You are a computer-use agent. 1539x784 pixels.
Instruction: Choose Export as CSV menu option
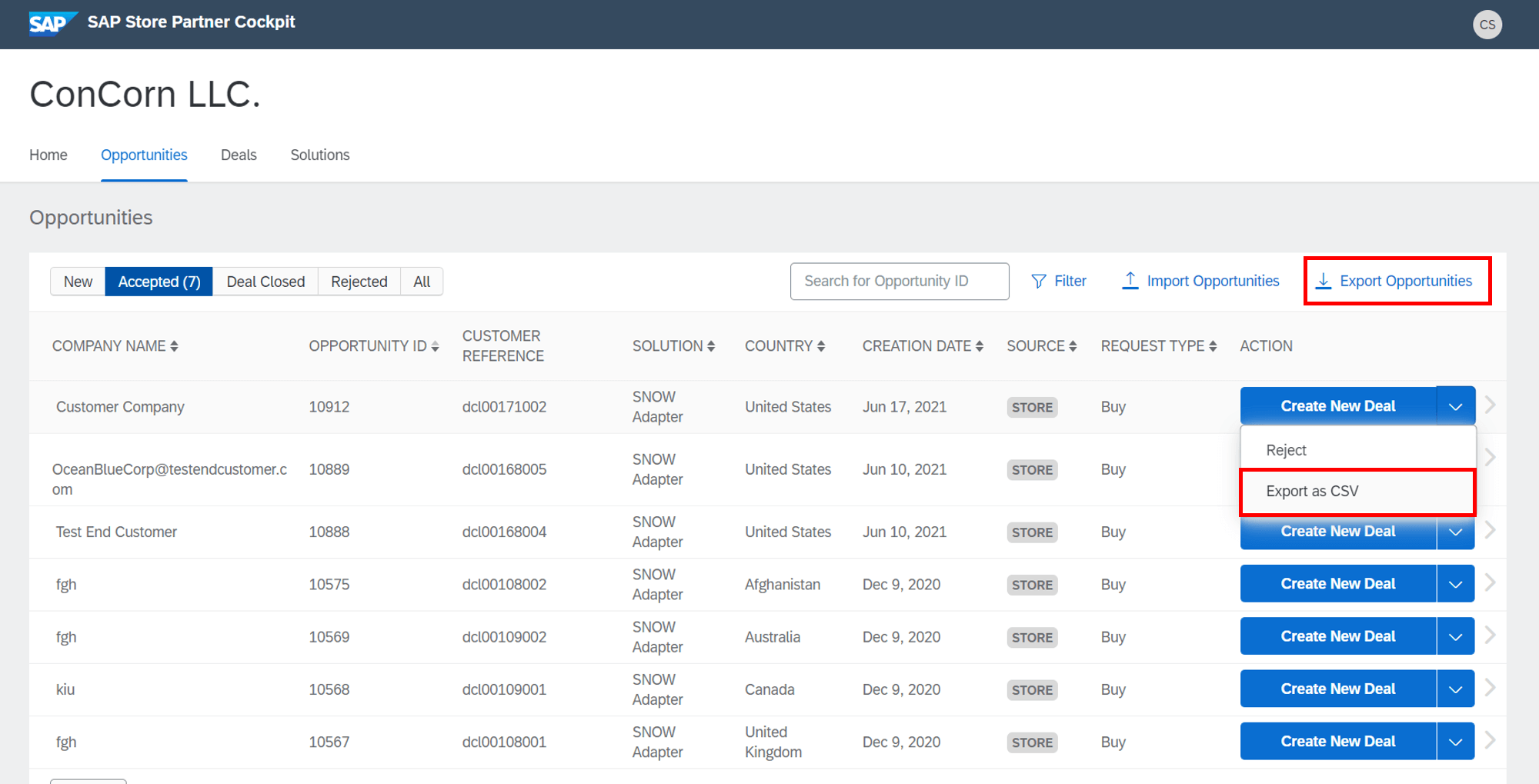[1358, 491]
